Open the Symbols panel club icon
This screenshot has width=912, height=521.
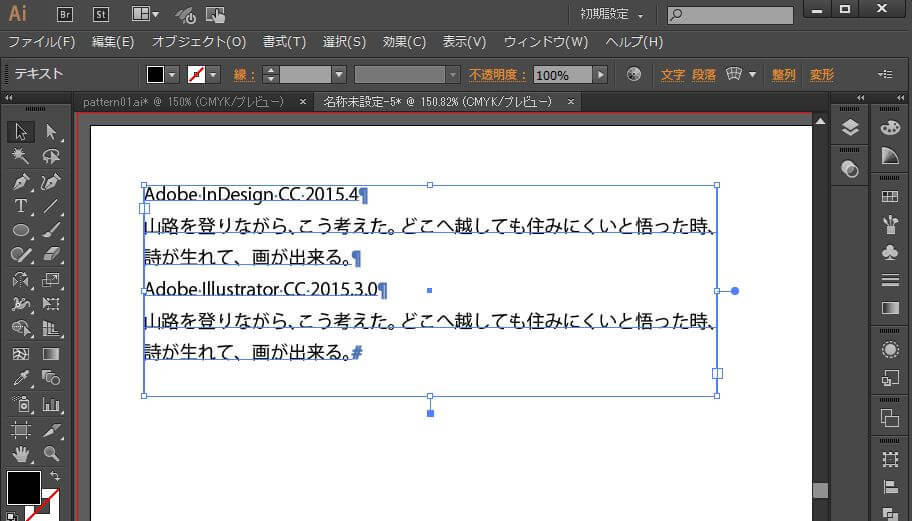890,252
